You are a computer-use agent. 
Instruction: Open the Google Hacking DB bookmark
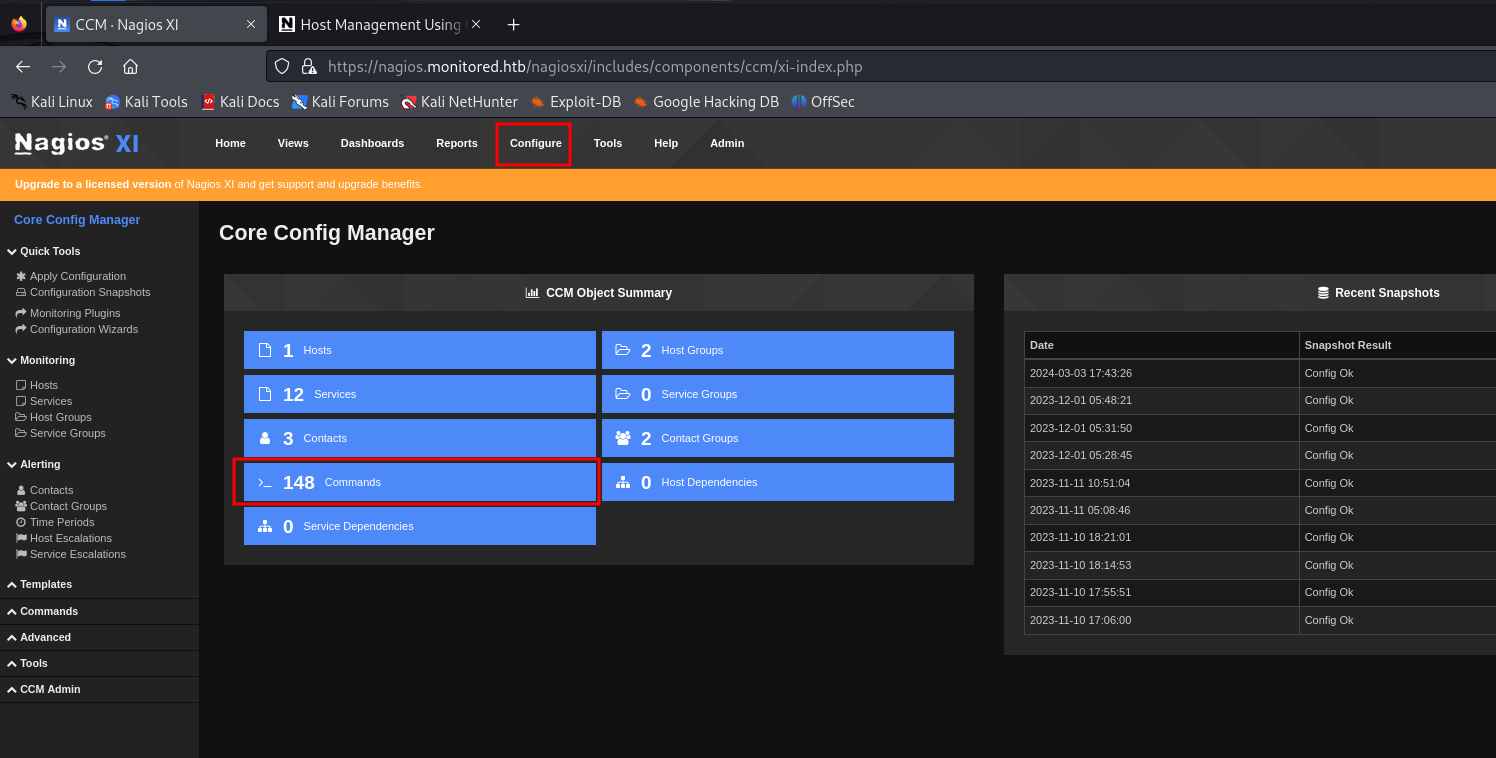point(705,101)
